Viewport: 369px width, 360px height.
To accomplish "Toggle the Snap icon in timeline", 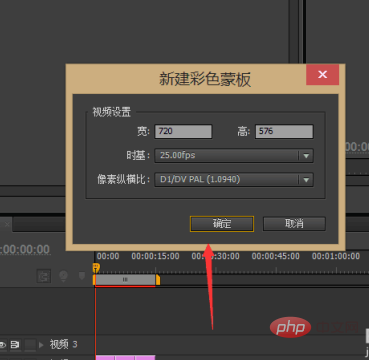I will pos(44,276).
